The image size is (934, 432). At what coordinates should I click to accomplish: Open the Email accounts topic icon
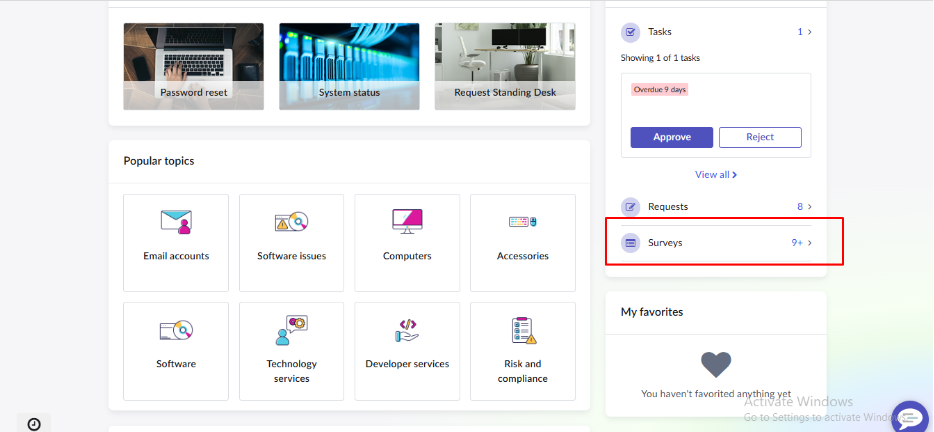tap(176, 221)
